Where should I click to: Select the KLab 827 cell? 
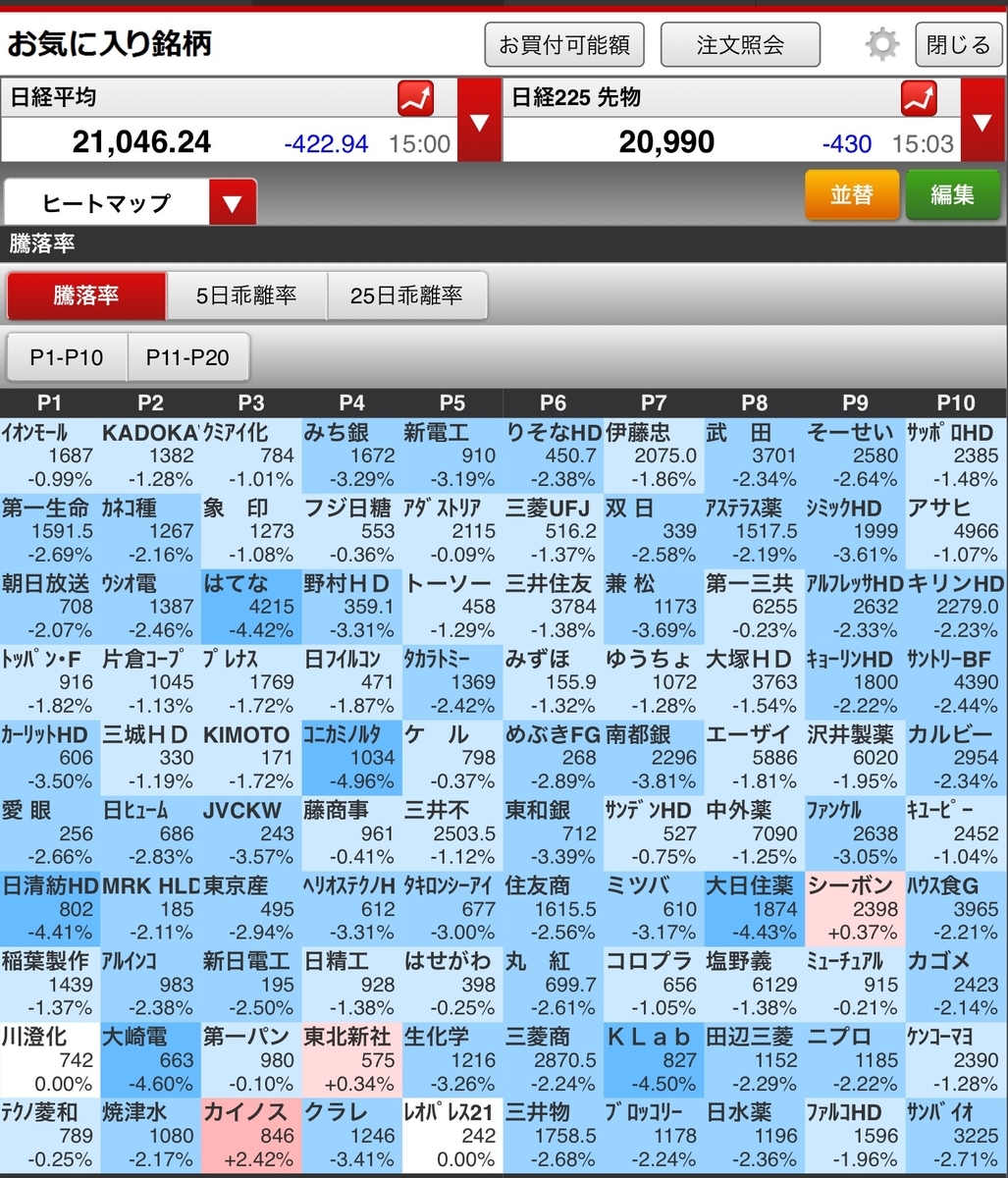click(654, 1060)
